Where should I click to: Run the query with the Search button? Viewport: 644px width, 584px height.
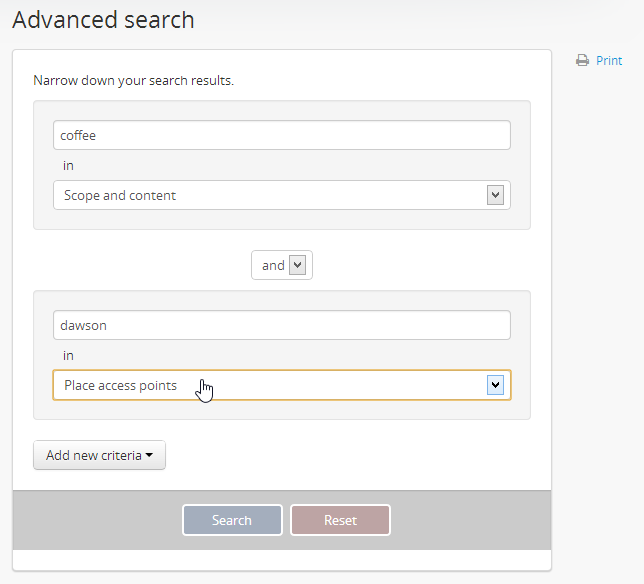click(x=232, y=520)
